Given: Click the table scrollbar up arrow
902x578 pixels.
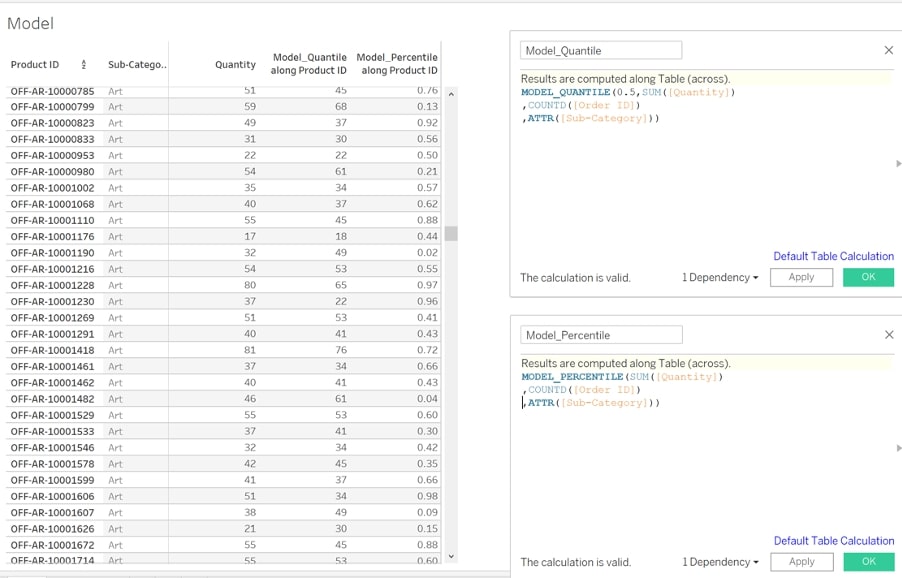Looking at the screenshot, I should click(451, 94).
